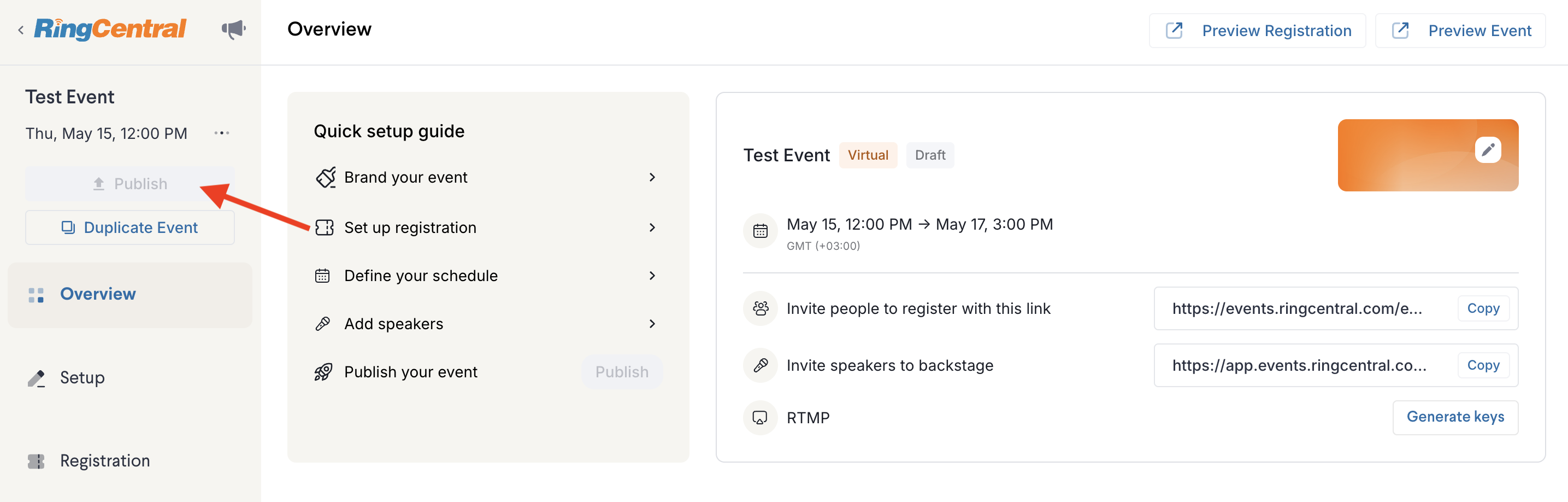Click the Virtual tag
Screen dimensions: 1568x502
click(868, 155)
